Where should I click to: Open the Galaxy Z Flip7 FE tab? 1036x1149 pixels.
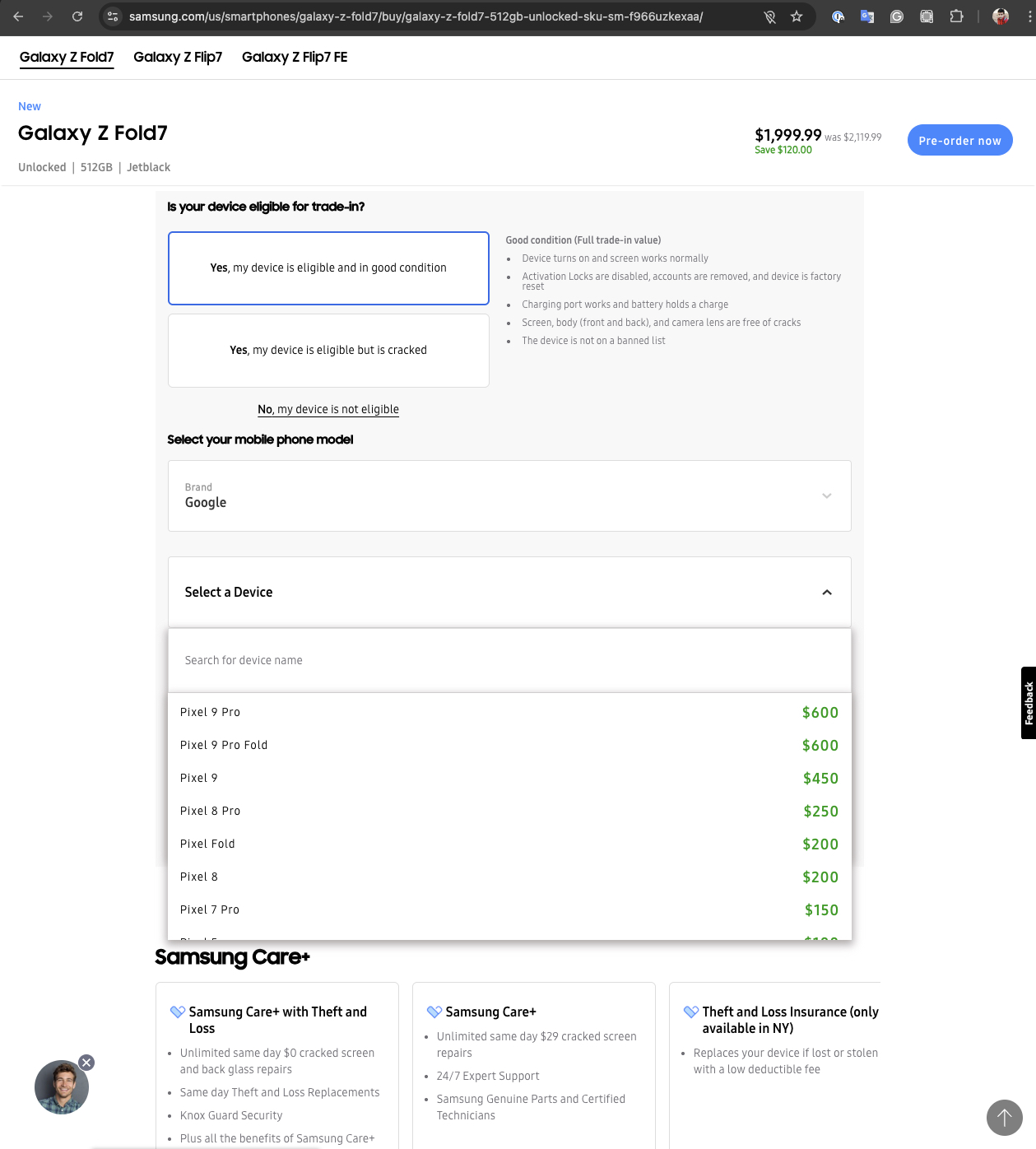295,57
